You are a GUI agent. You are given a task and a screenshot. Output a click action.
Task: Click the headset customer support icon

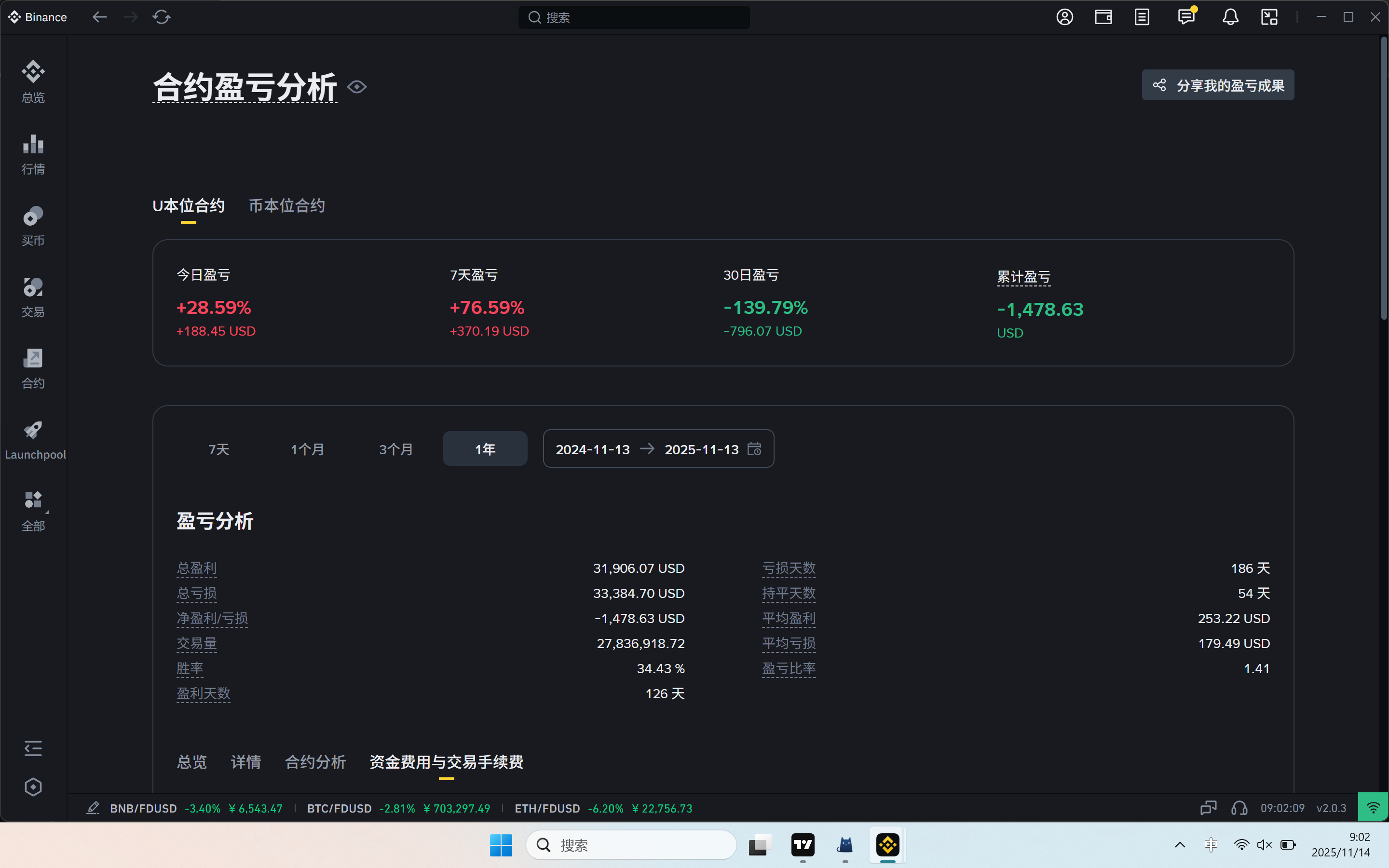pos(1239,808)
